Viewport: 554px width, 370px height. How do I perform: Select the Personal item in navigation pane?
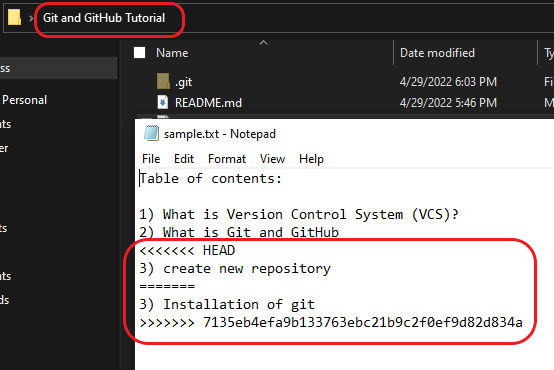24,100
